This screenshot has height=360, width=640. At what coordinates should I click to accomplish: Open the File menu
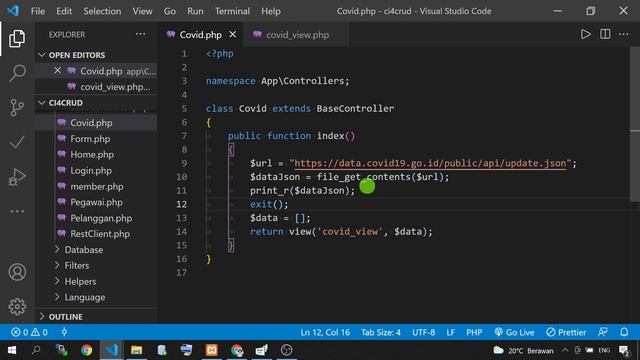pos(38,11)
